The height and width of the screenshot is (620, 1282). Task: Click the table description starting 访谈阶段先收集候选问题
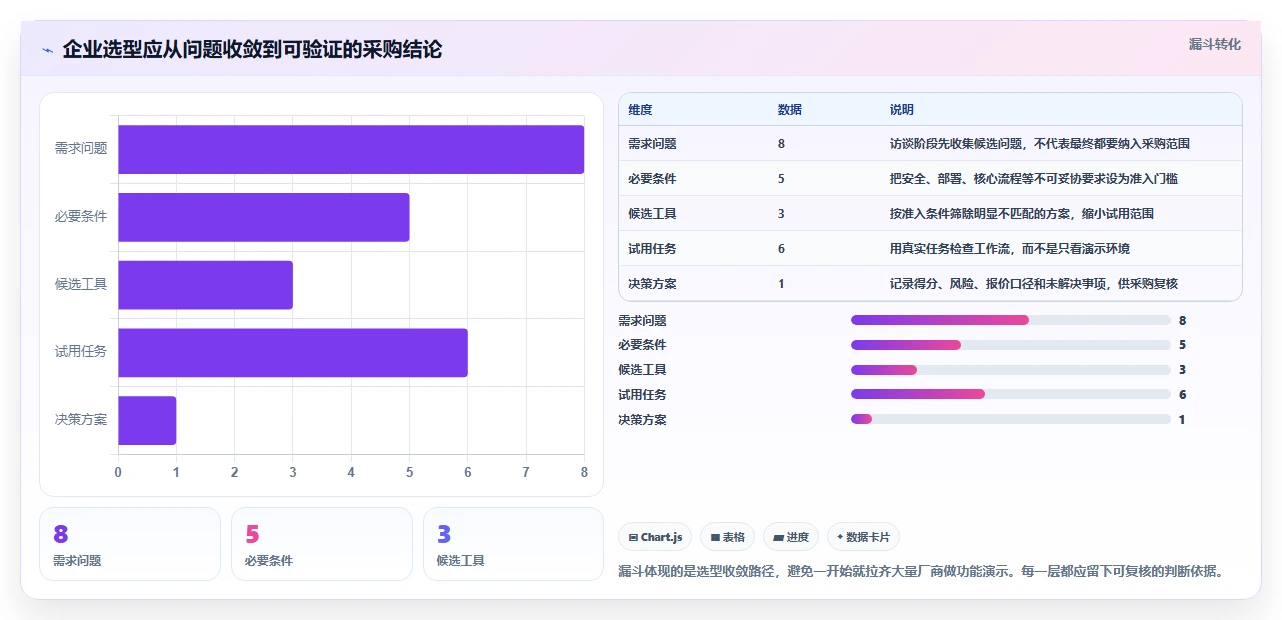(x=1039, y=143)
